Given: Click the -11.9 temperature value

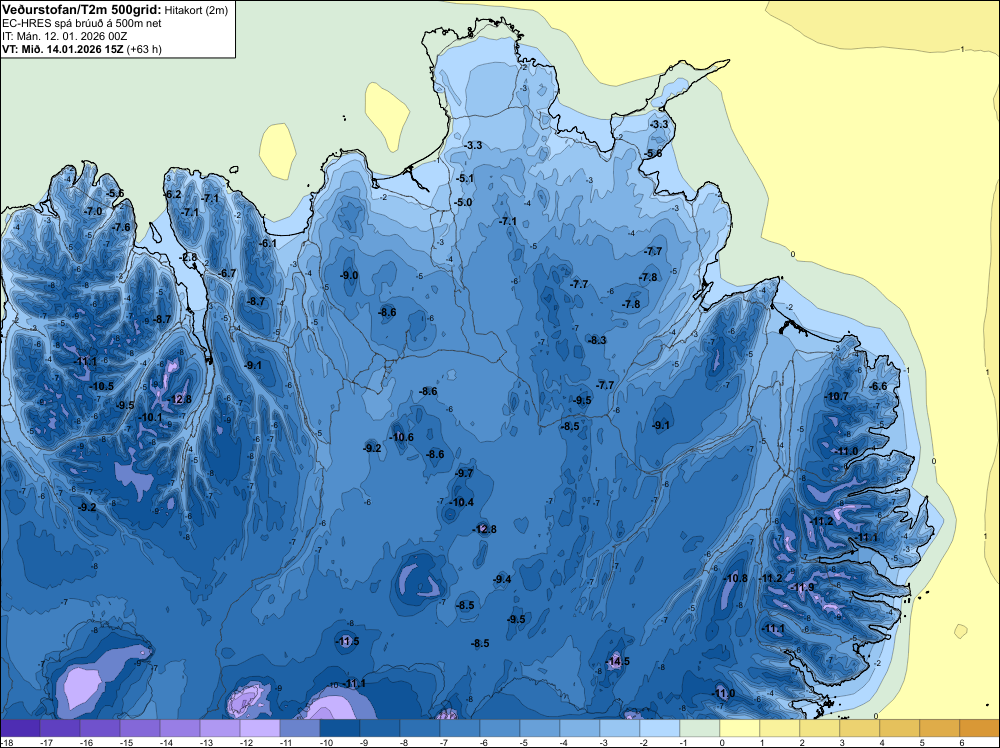Looking at the screenshot, I should pos(802,587).
